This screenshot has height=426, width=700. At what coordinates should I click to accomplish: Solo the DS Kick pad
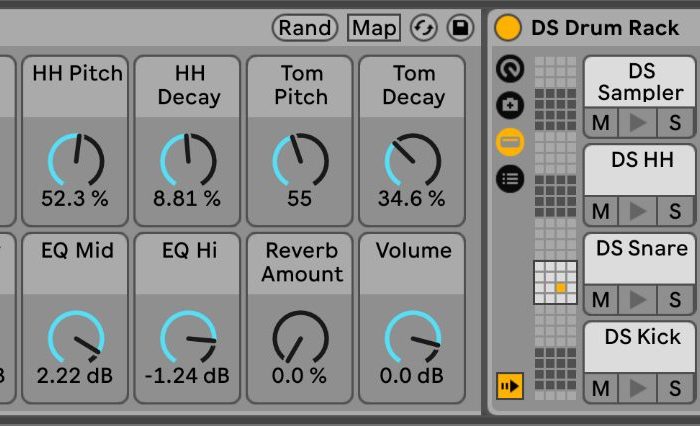tap(675, 388)
